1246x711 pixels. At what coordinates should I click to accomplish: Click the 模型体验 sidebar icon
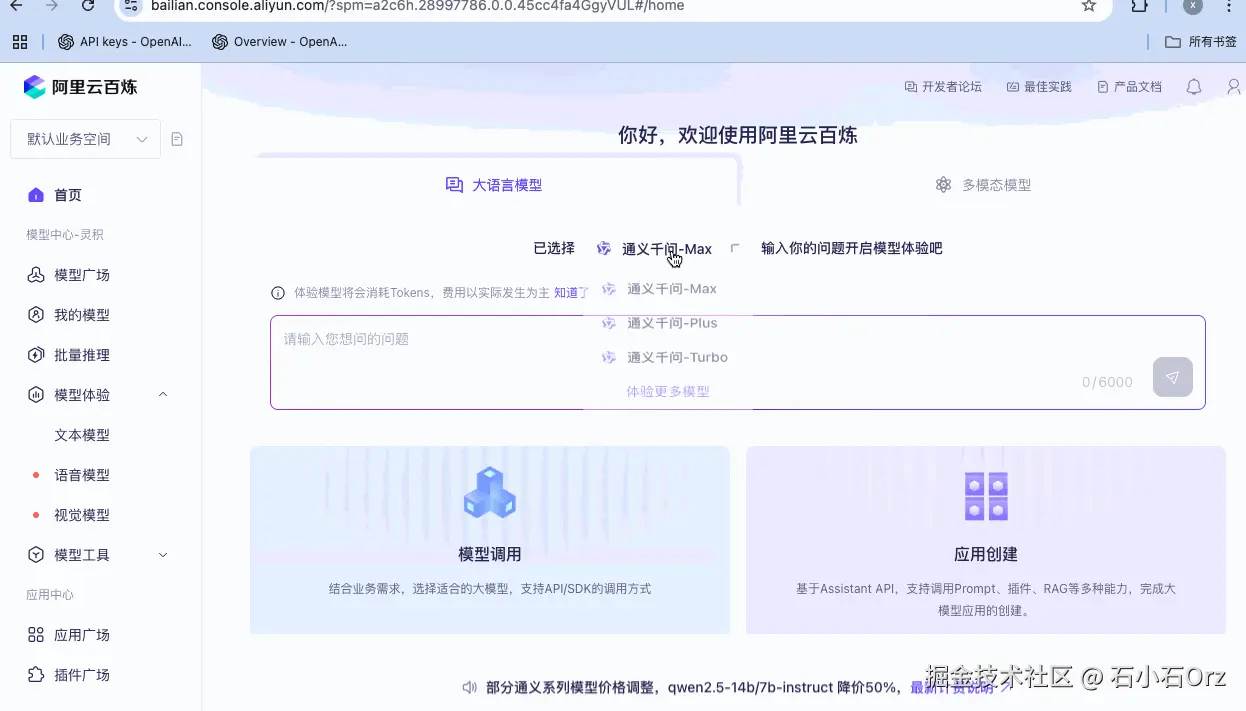(x=36, y=395)
